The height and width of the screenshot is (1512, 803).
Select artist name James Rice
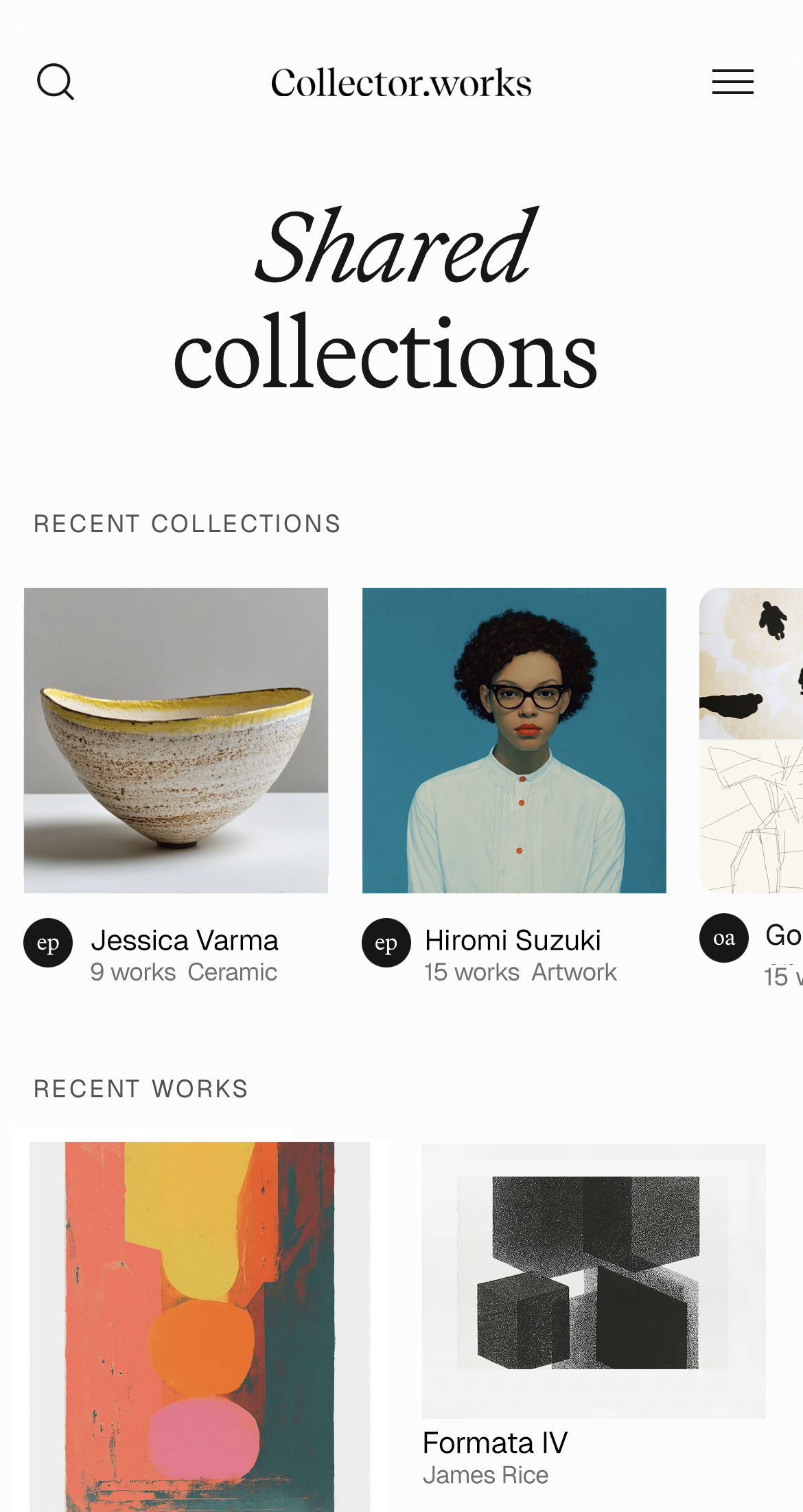(486, 1474)
